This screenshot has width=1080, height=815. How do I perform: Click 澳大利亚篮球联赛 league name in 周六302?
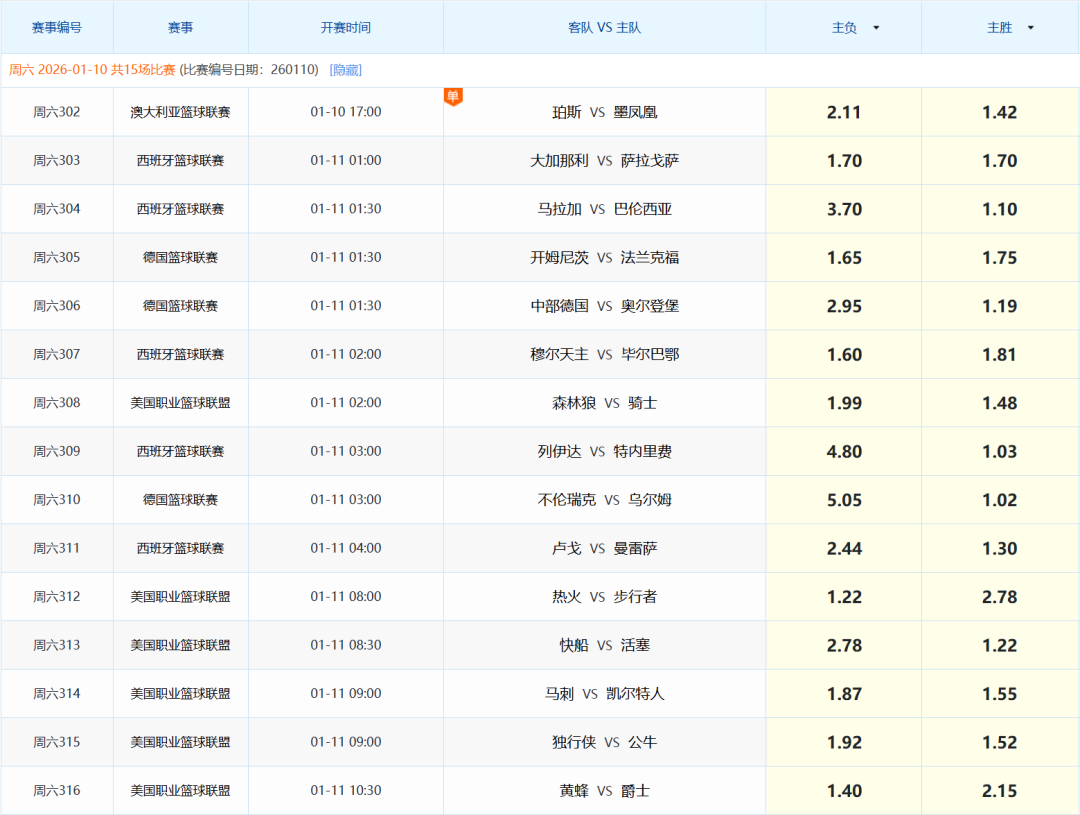coord(180,112)
